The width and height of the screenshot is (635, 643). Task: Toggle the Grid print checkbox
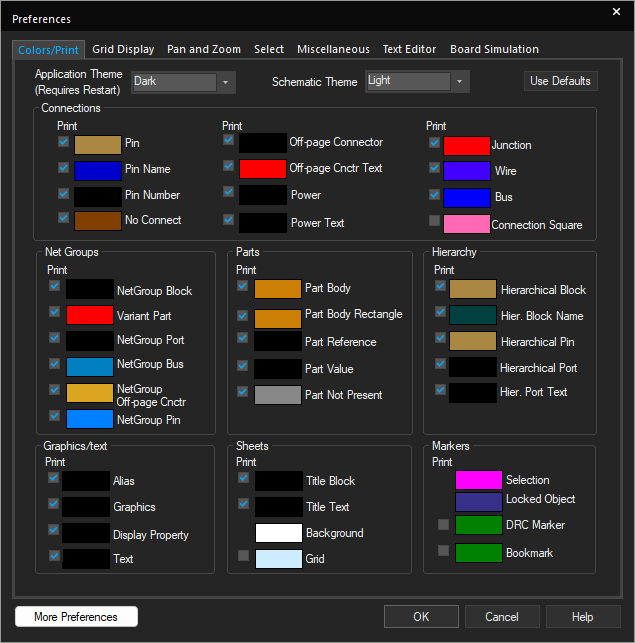242,555
